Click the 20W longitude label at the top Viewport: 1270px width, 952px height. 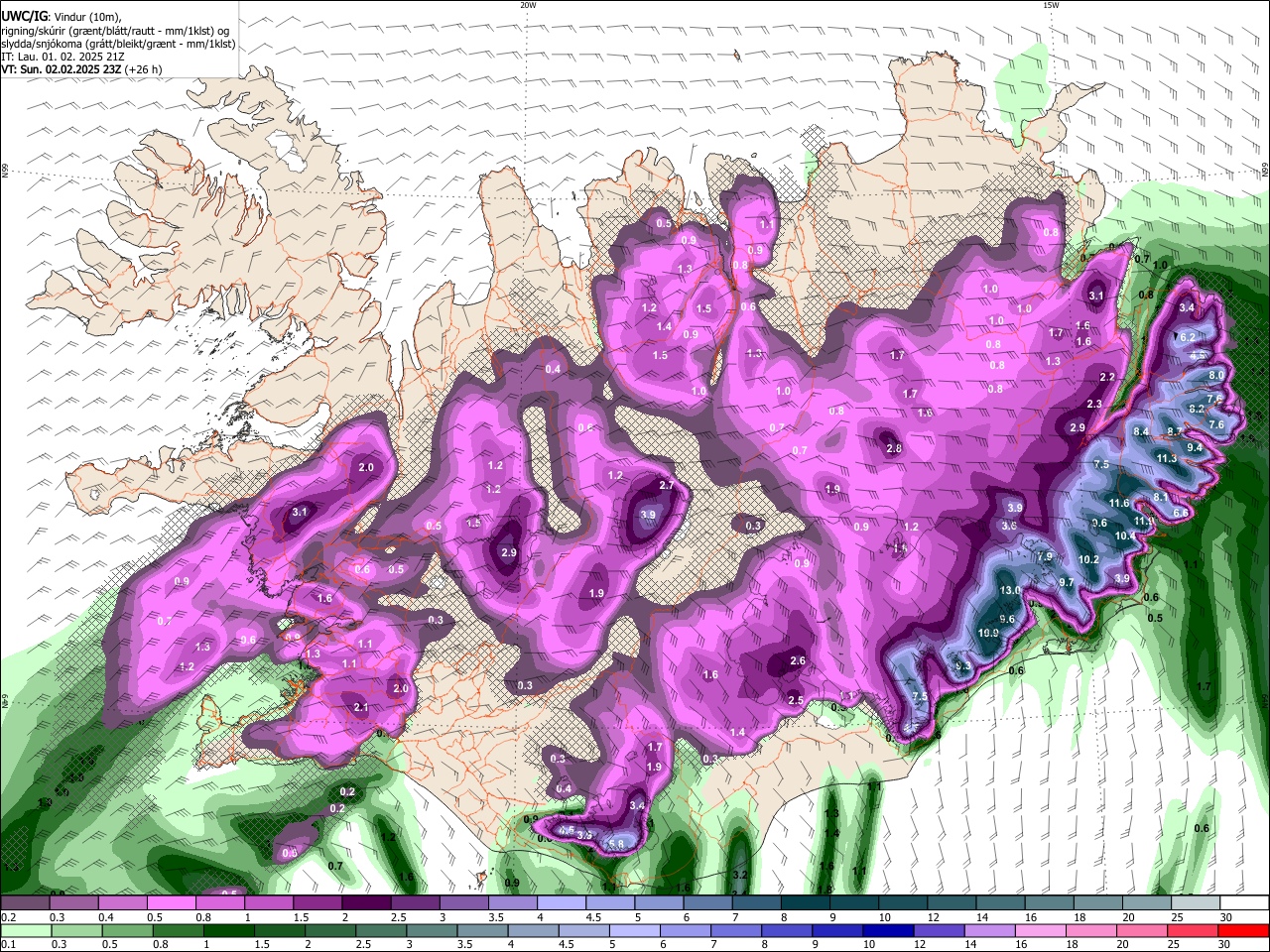point(528,5)
